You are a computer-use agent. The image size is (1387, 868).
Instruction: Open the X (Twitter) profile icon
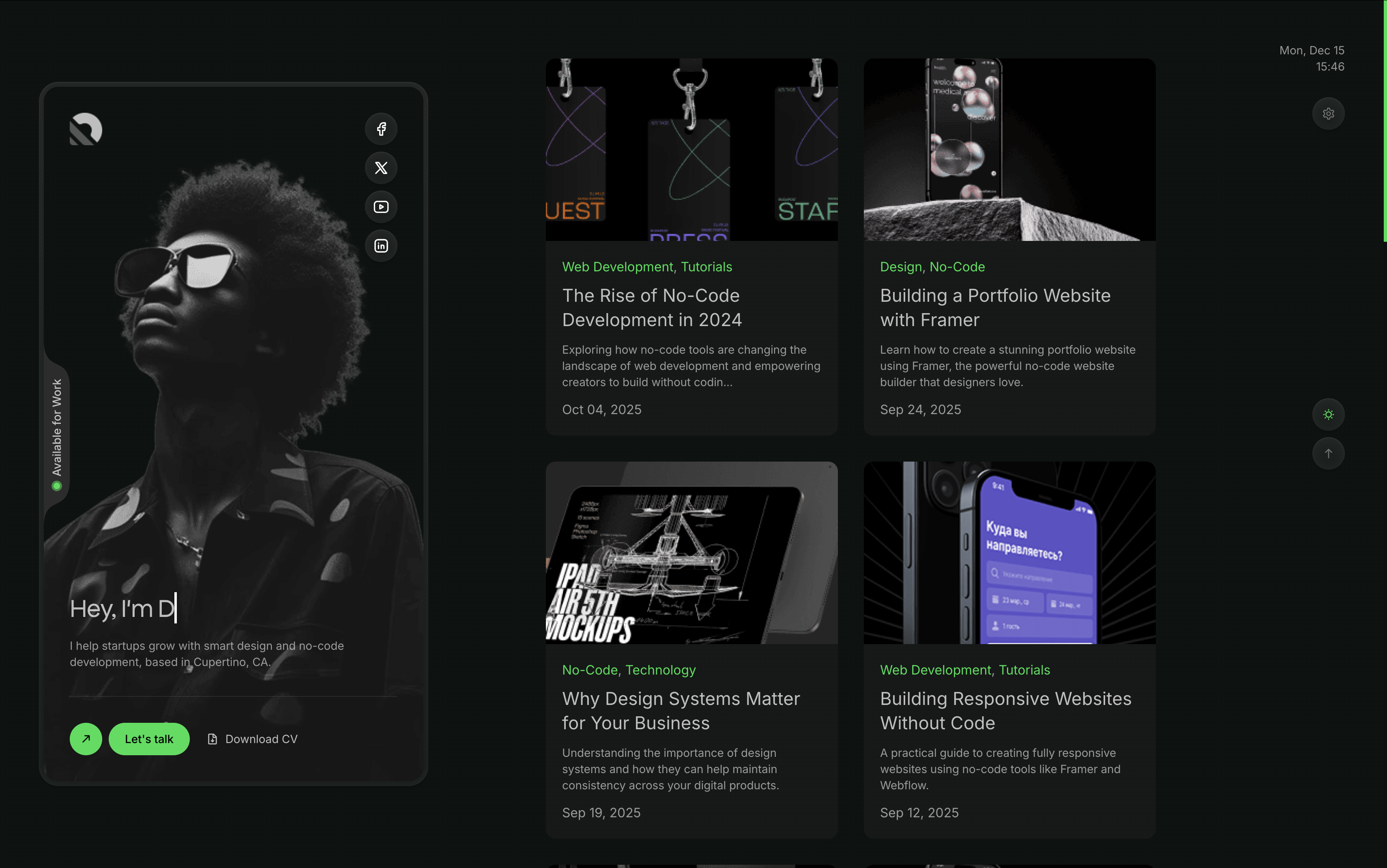pyautogui.click(x=381, y=168)
